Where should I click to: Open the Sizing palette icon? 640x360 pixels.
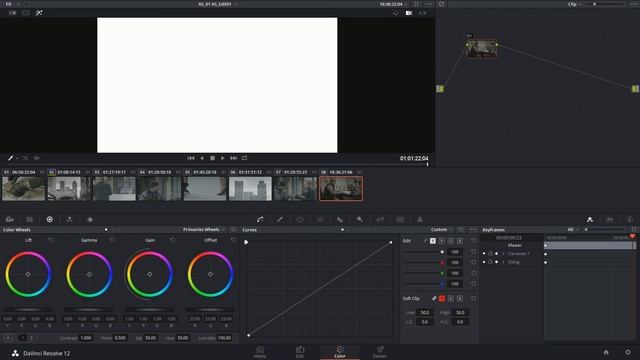(x=380, y=220)
